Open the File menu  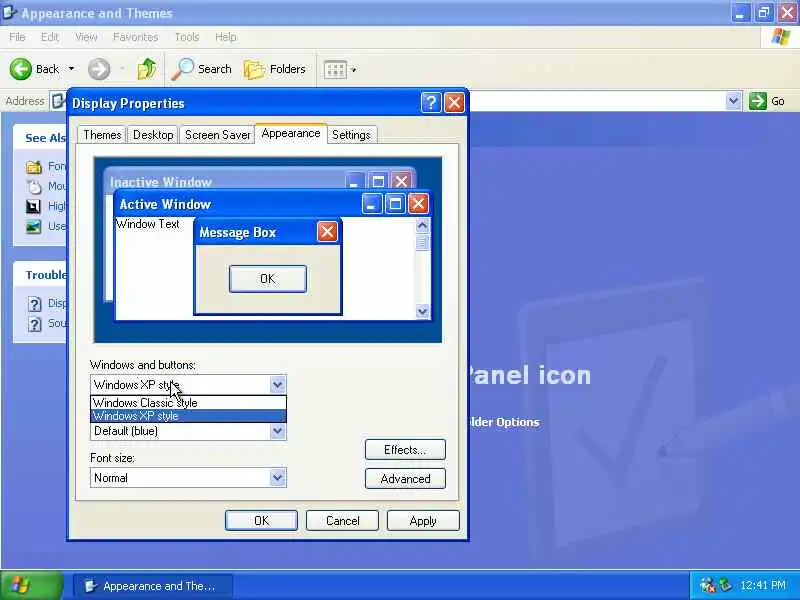point(17,37)
